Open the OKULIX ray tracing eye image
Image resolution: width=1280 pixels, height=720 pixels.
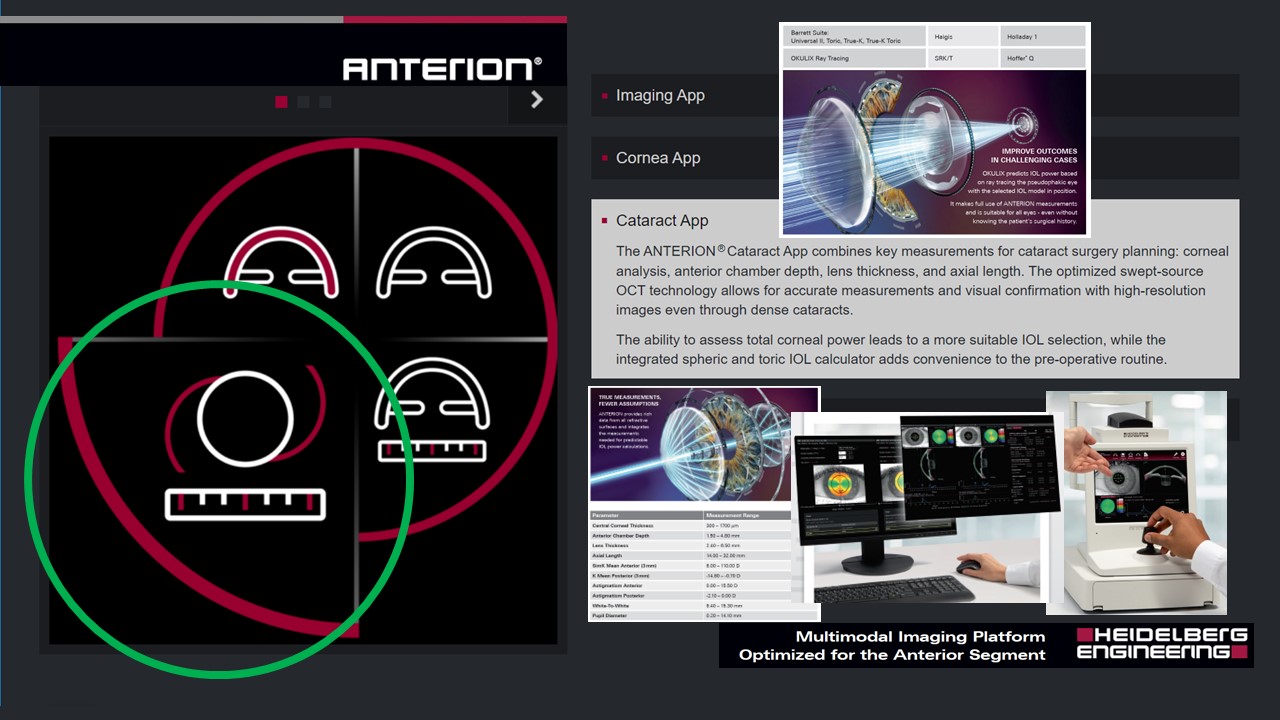click(934, 151)
